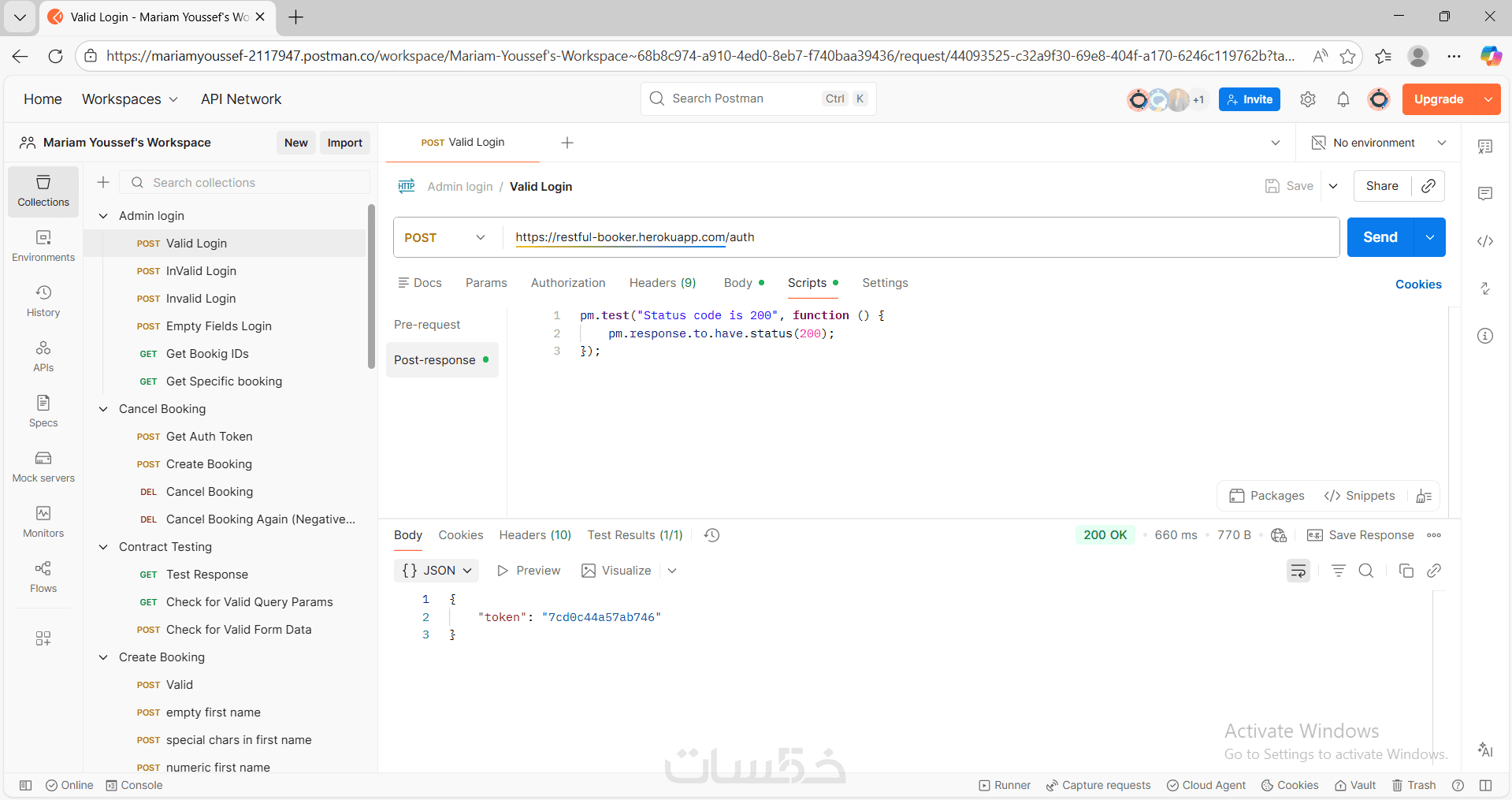Open the Test Results (1/1) tab
1512x800 pixels.
point(635,535)
